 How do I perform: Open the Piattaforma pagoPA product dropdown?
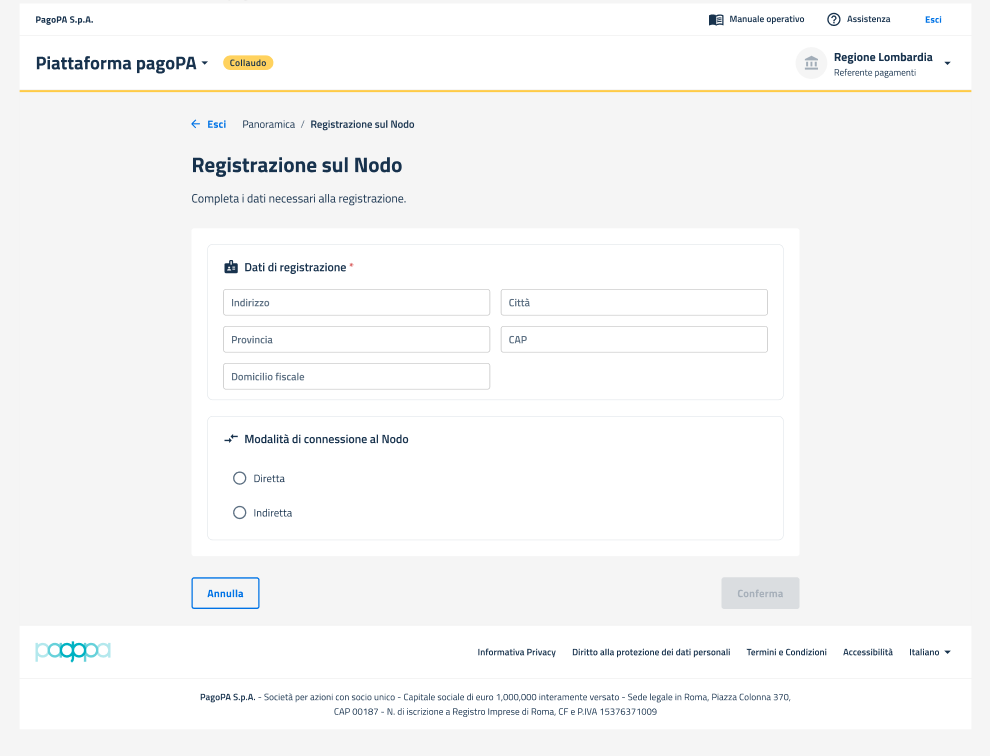[x=123, y=63]
